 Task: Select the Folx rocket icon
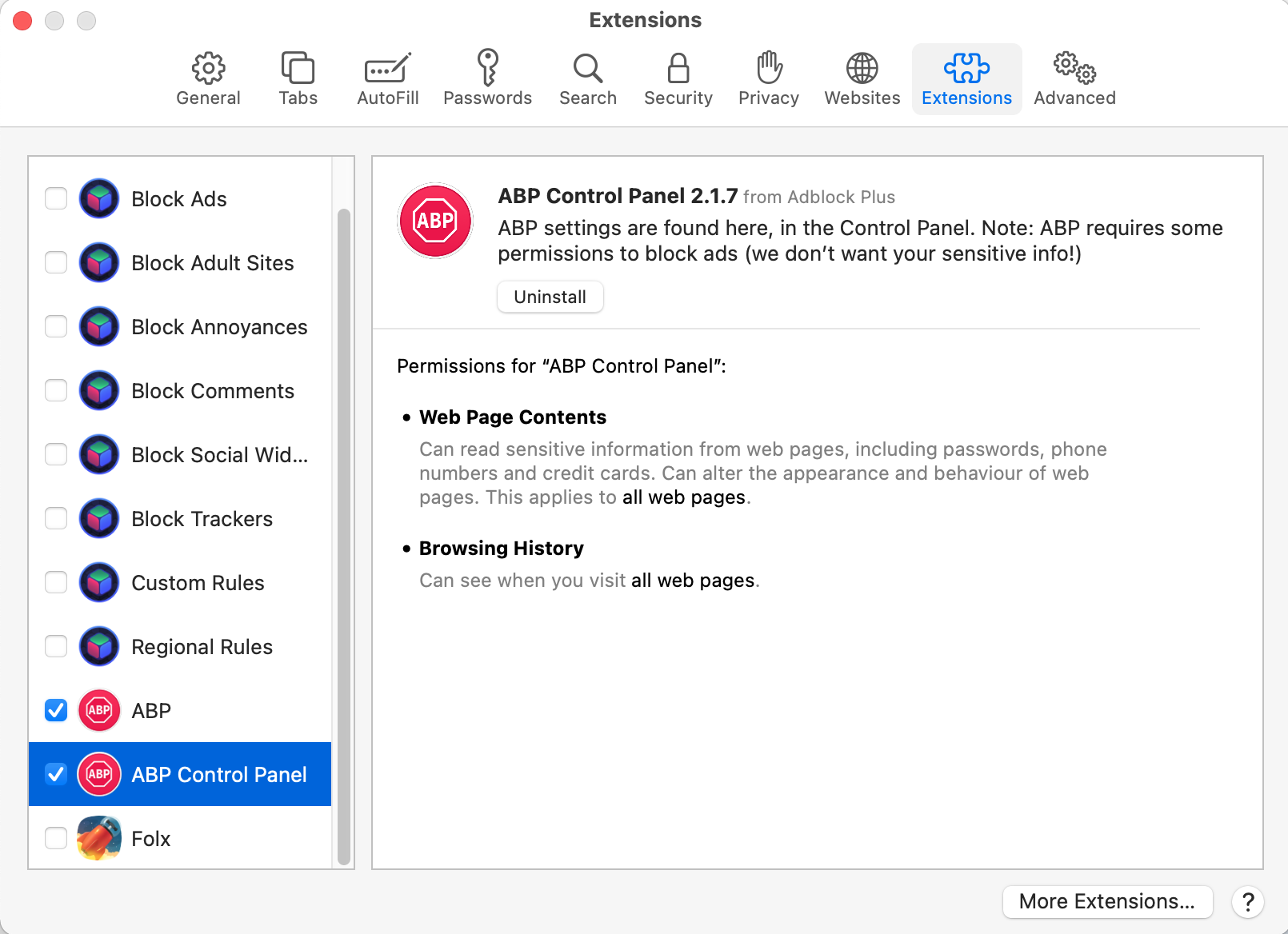pyautogui.click(x=99, y=838)
